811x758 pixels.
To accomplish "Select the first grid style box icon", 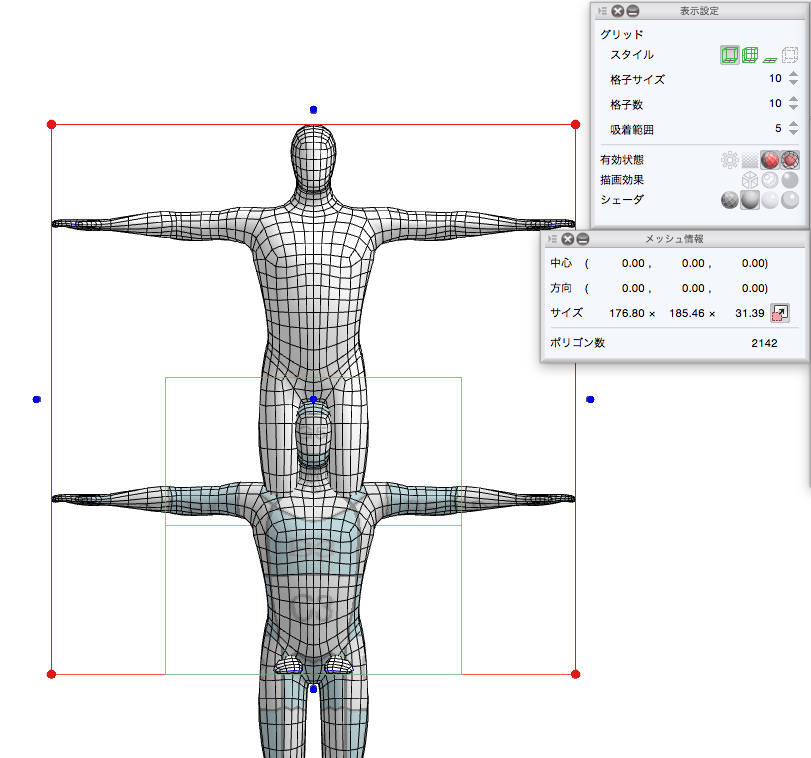I will tap(729, 55).
